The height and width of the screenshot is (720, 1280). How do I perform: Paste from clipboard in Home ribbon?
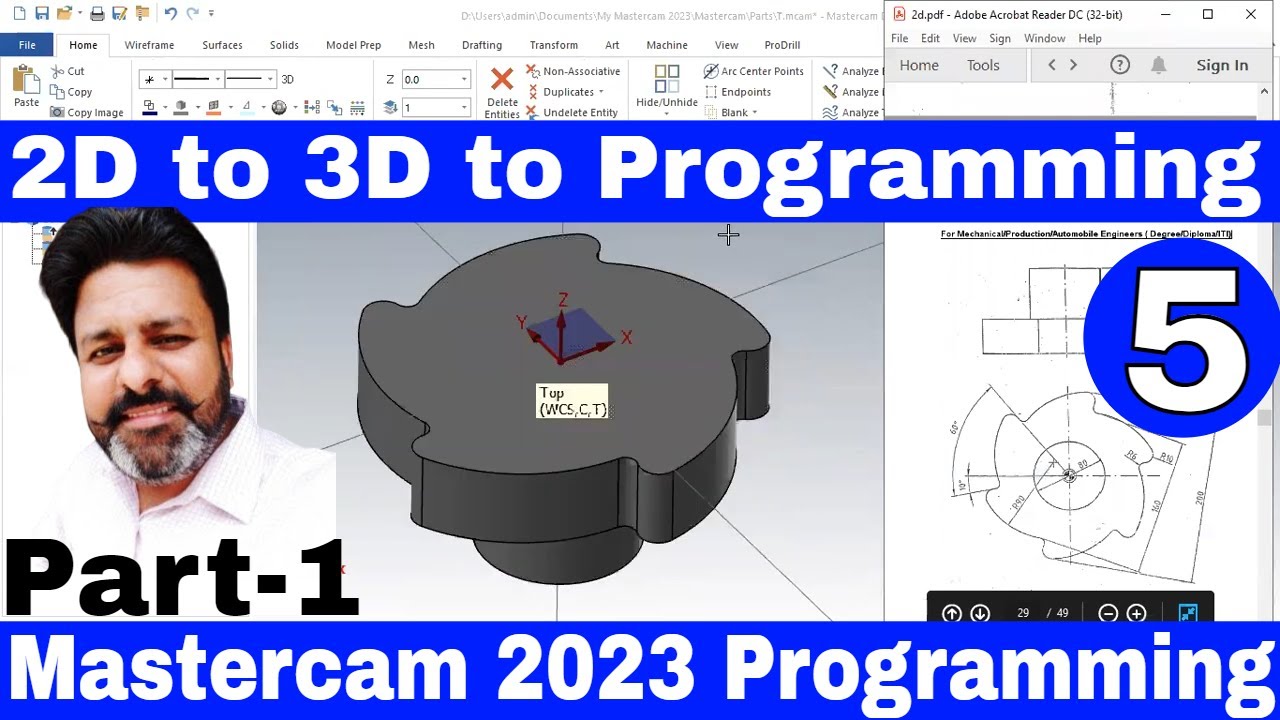pyautogui.click(x=27, y=86)
